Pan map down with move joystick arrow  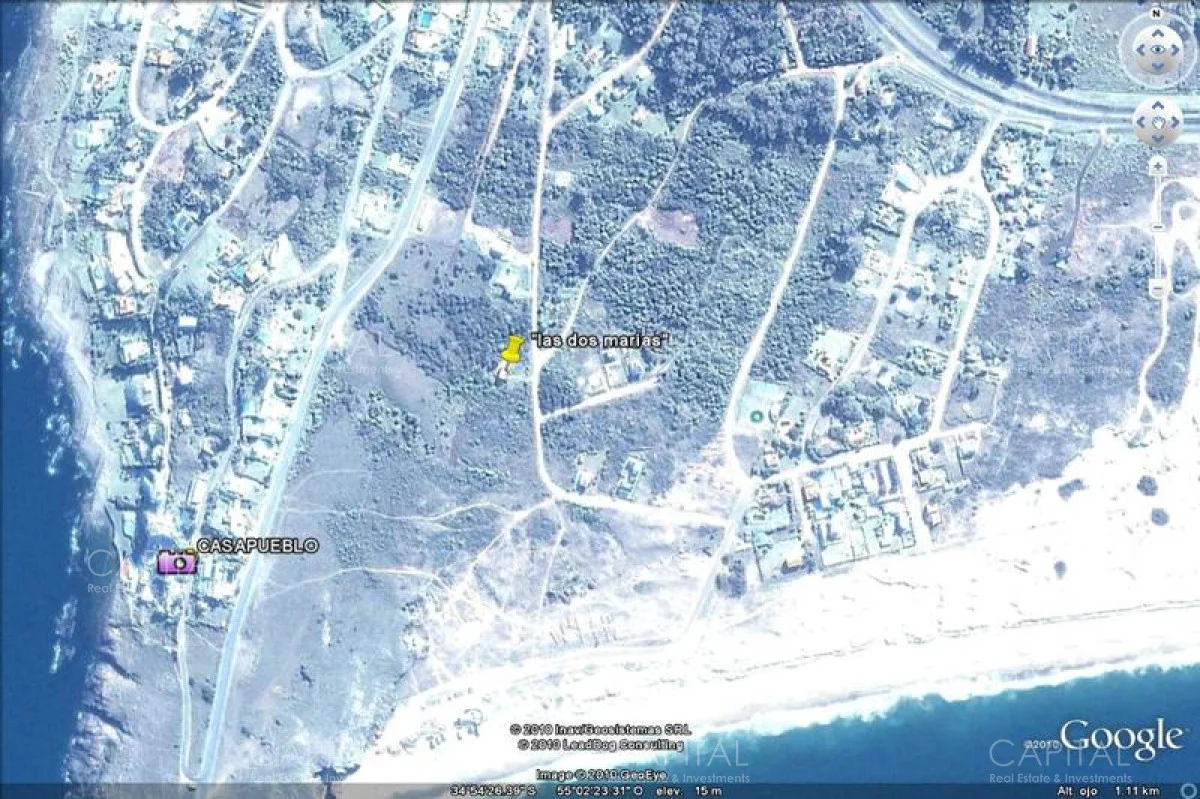1157,139
